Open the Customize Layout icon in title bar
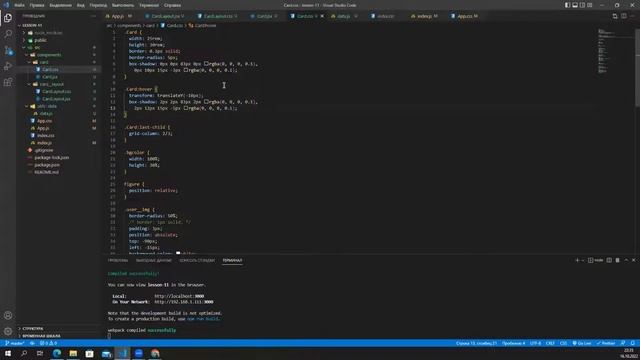 tap(589, 5)
